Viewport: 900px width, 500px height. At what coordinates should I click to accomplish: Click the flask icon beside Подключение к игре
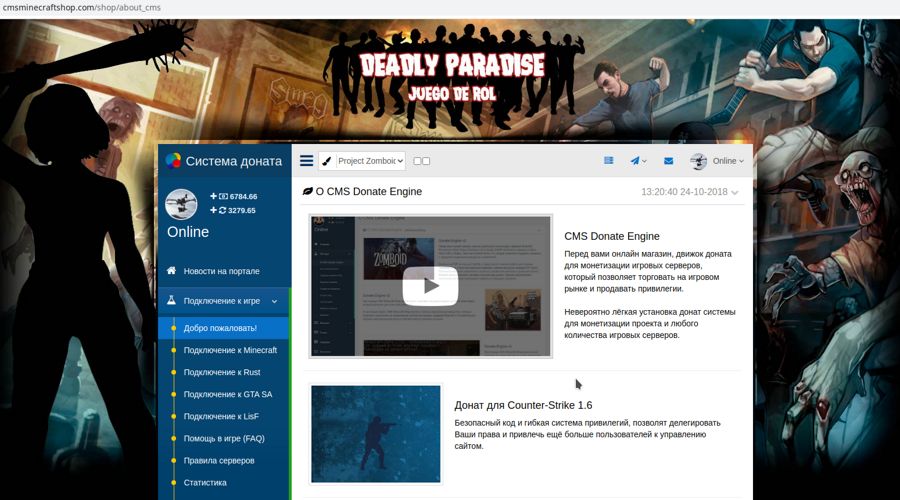(172, 300)
